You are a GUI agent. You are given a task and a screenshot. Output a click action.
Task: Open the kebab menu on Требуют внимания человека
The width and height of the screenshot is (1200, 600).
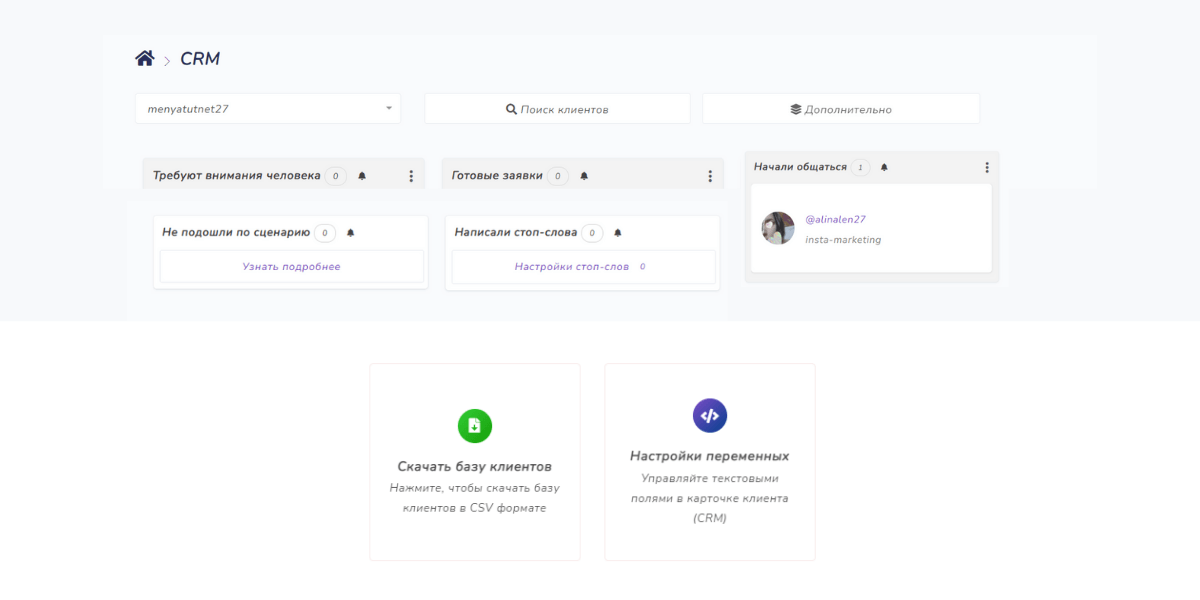[x=411, y=174]
